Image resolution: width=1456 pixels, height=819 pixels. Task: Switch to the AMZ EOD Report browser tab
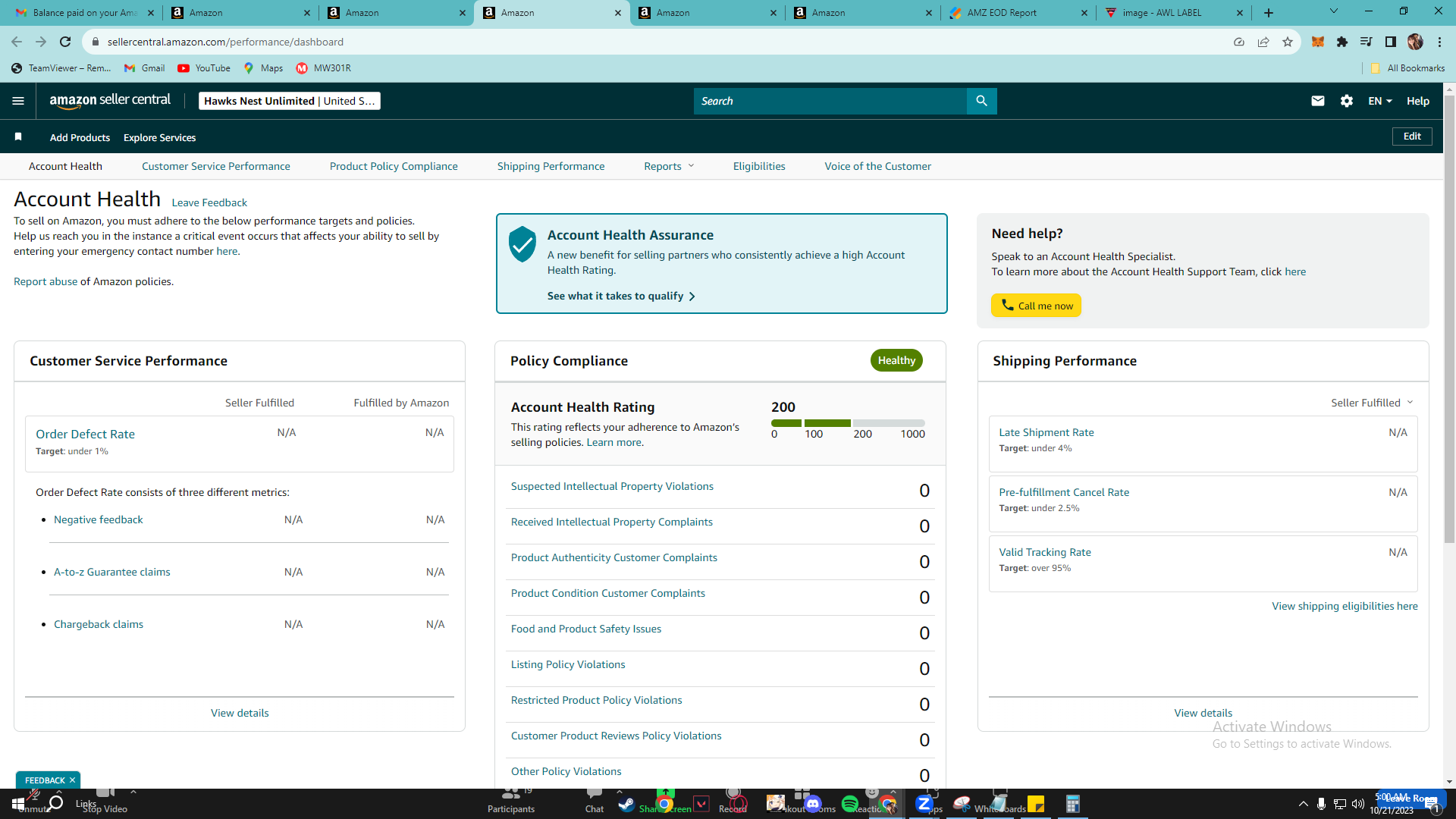1017,13
